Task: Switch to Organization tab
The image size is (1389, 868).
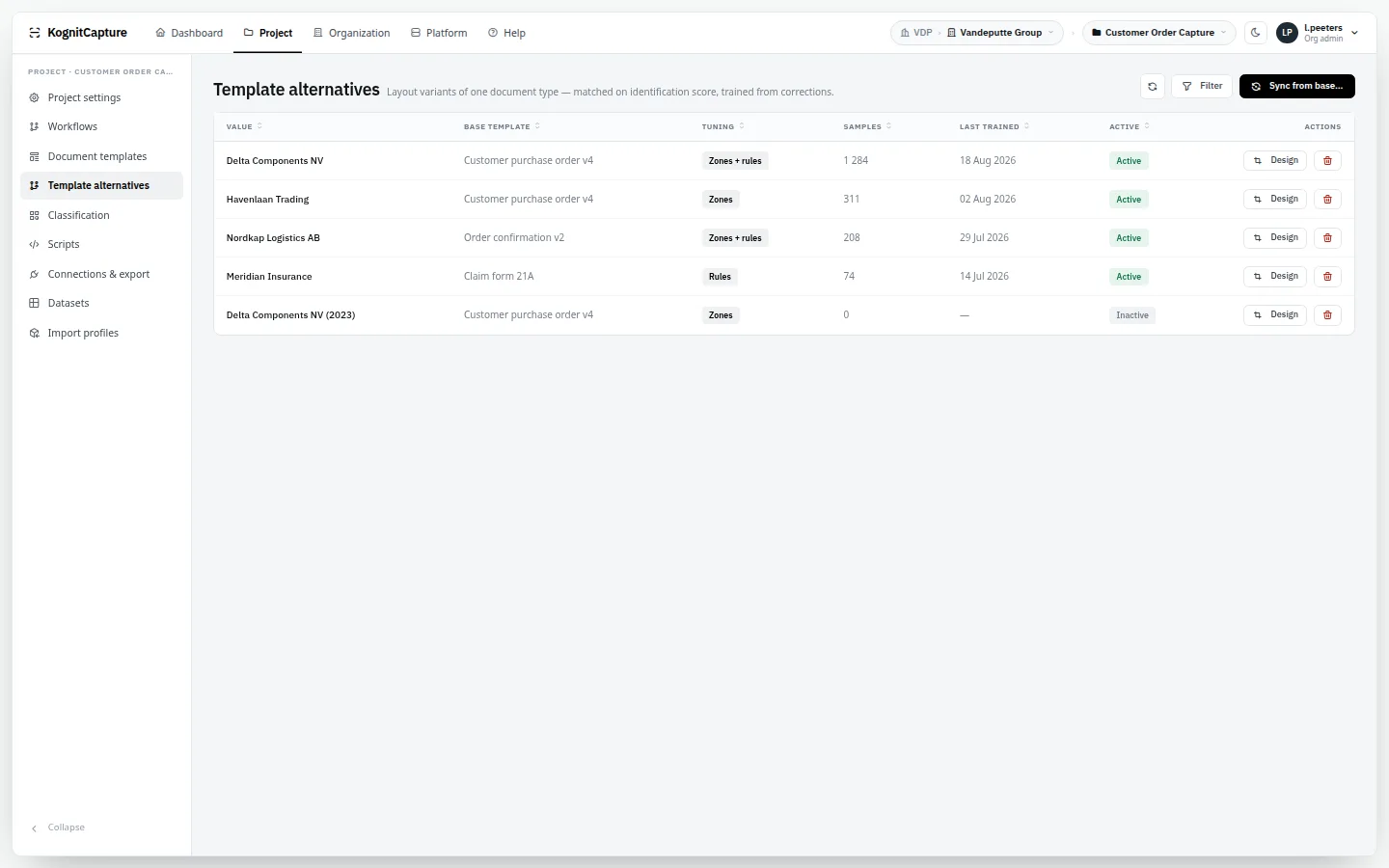Action: point(351,33)
